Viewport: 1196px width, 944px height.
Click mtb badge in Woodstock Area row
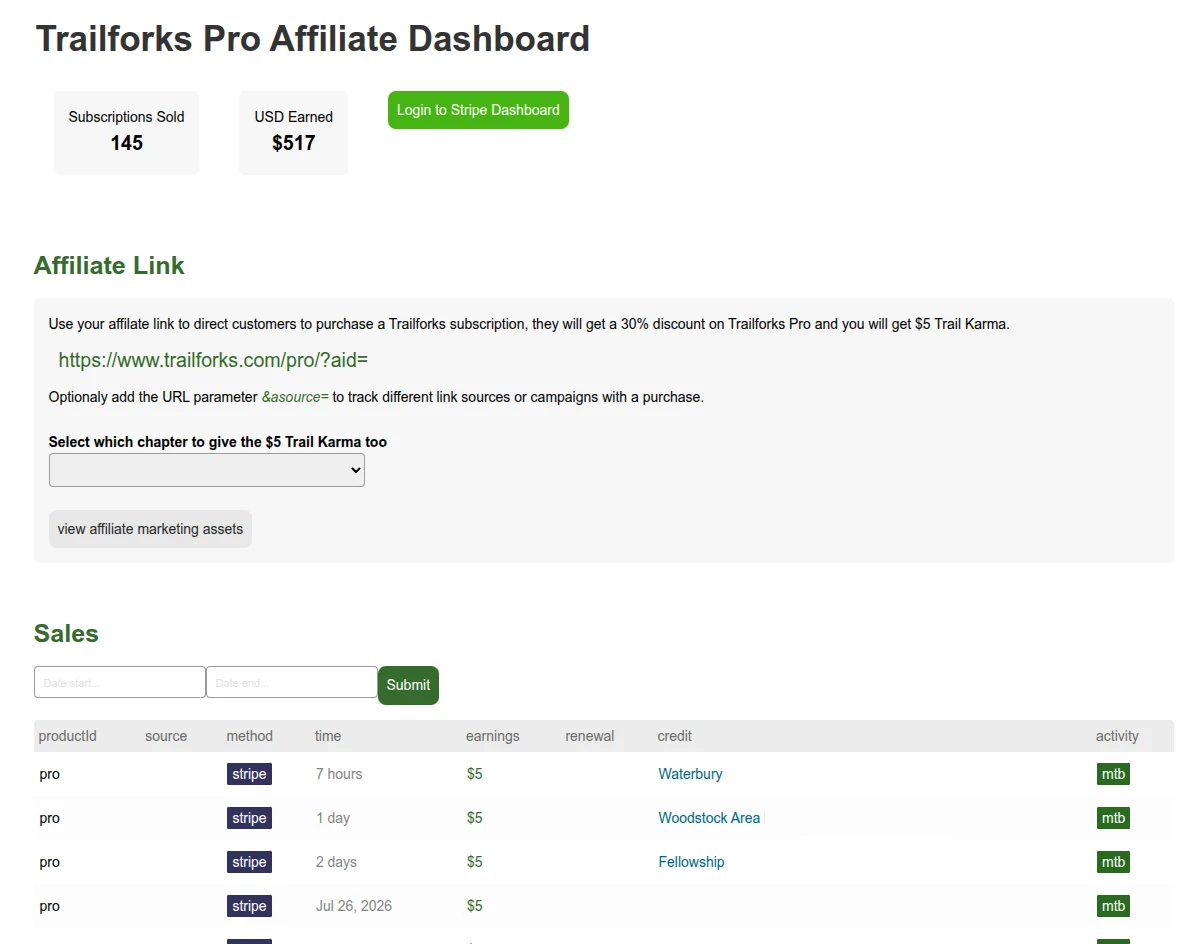pyautogui.click(x=1113, y=818)
